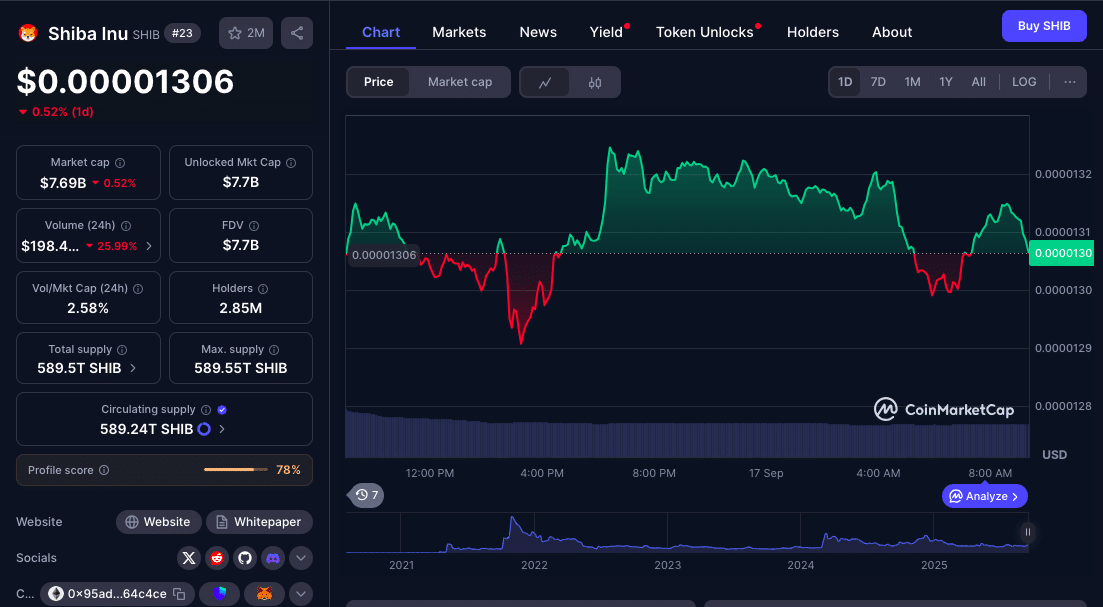Toggle the chart to Price view
This screenshot has height=607, width=1103.
[378, 82]
